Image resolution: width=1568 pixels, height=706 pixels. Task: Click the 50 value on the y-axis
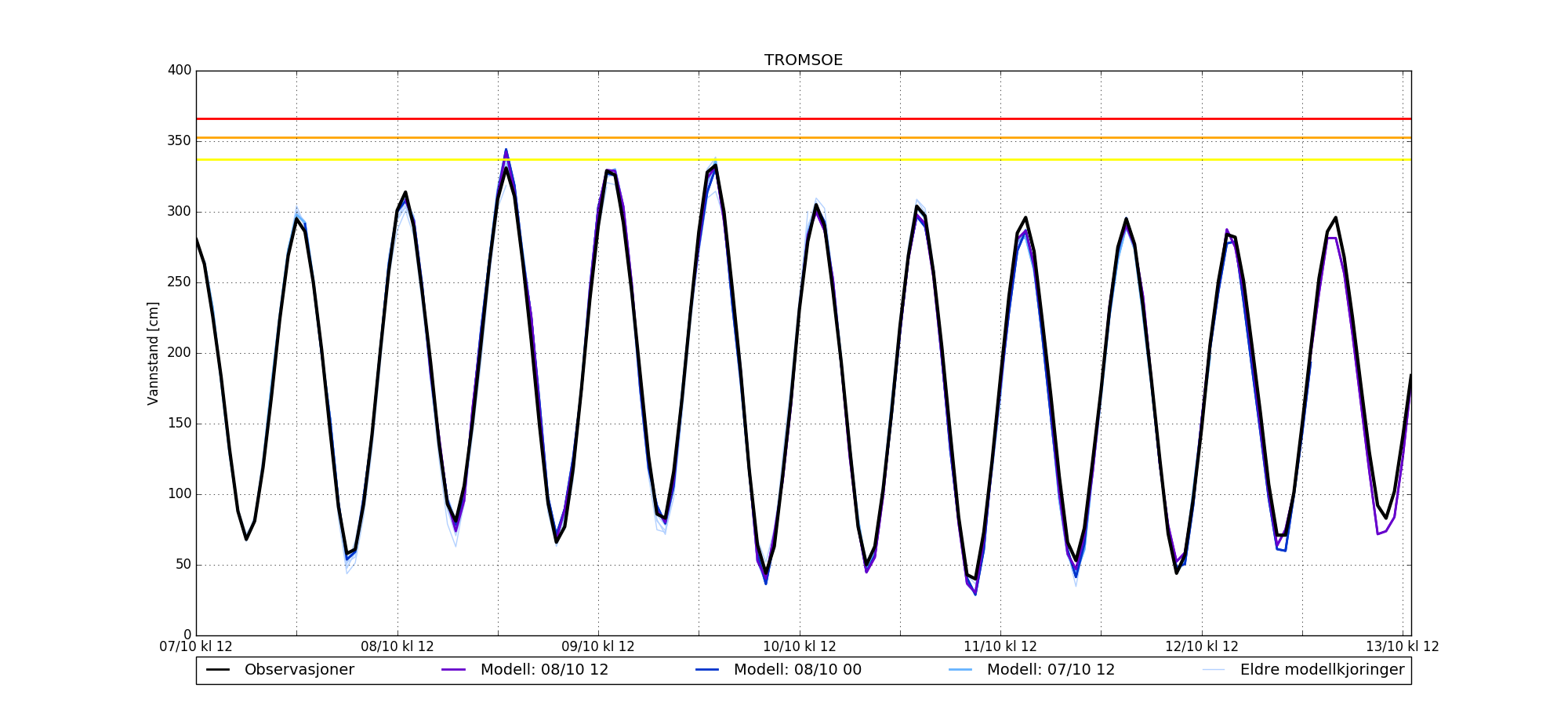(183, 565)
